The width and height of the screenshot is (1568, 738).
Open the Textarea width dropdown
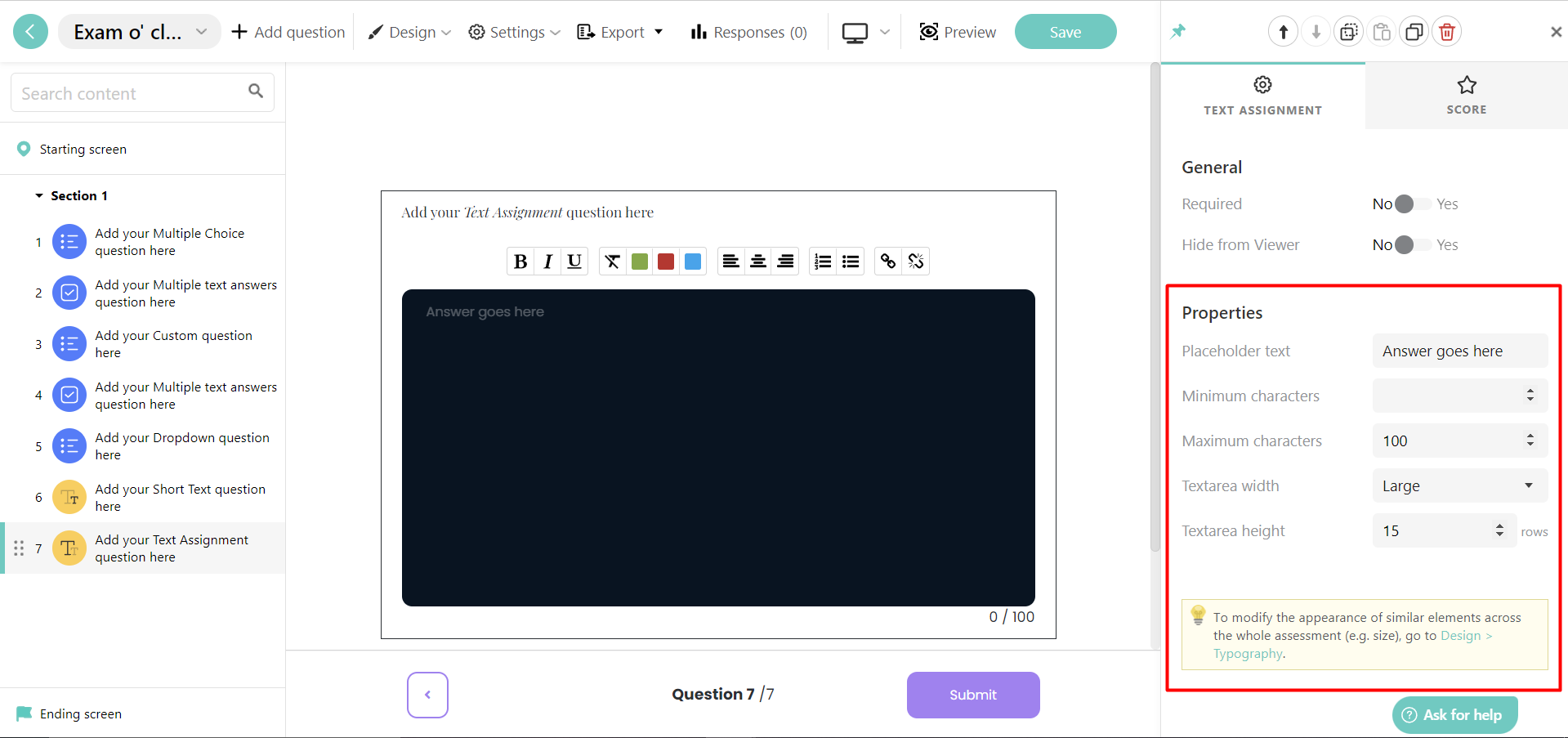(x=1459, y=485)
